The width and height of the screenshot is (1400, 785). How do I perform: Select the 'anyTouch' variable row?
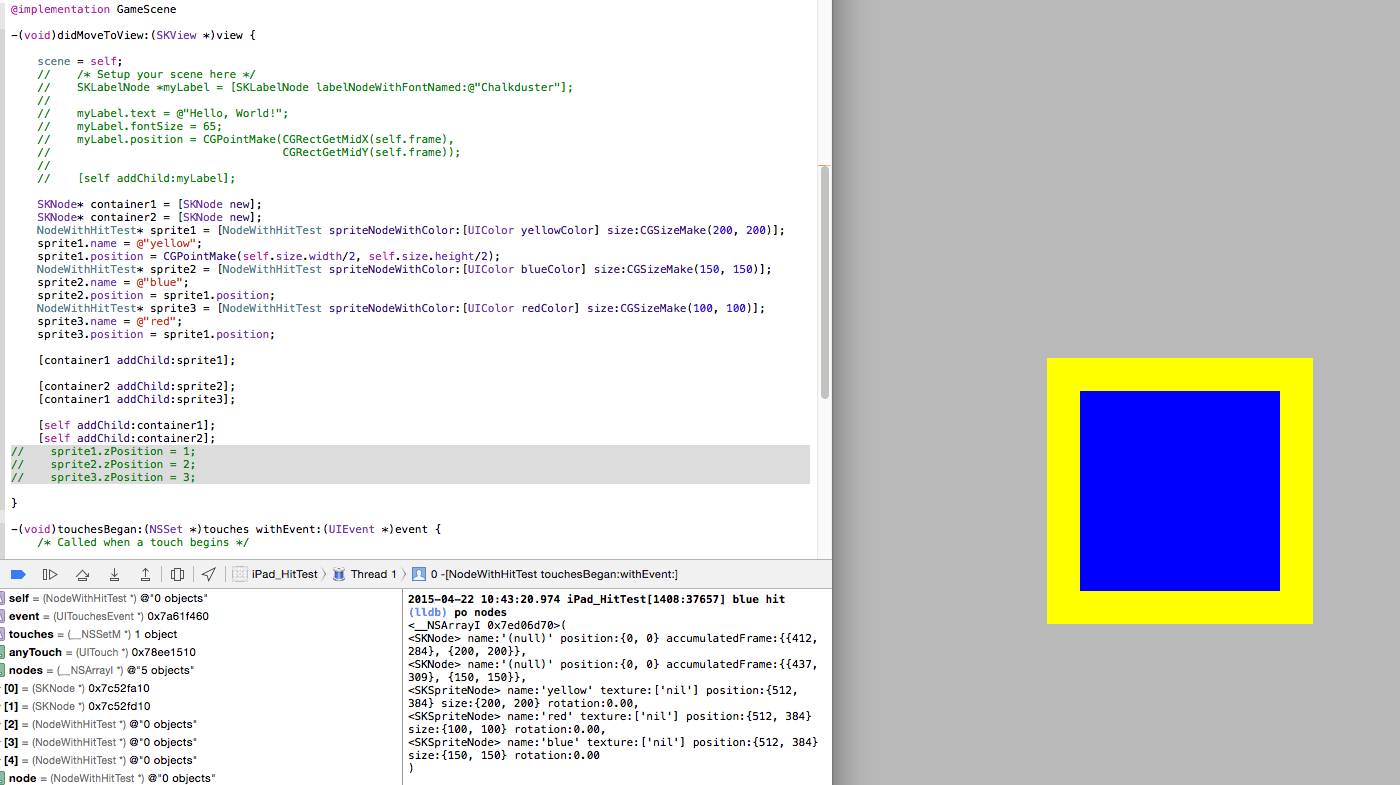[x=200, y=652]
